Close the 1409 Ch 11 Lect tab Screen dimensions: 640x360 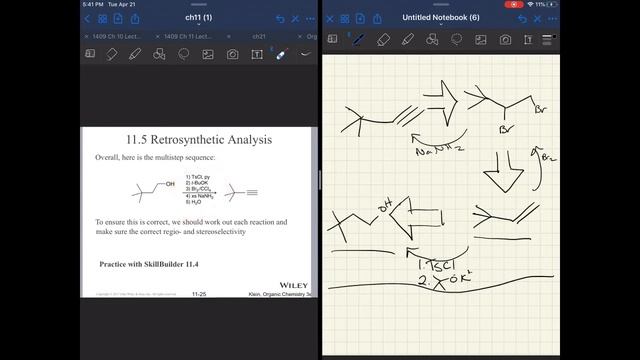(158, 36)
